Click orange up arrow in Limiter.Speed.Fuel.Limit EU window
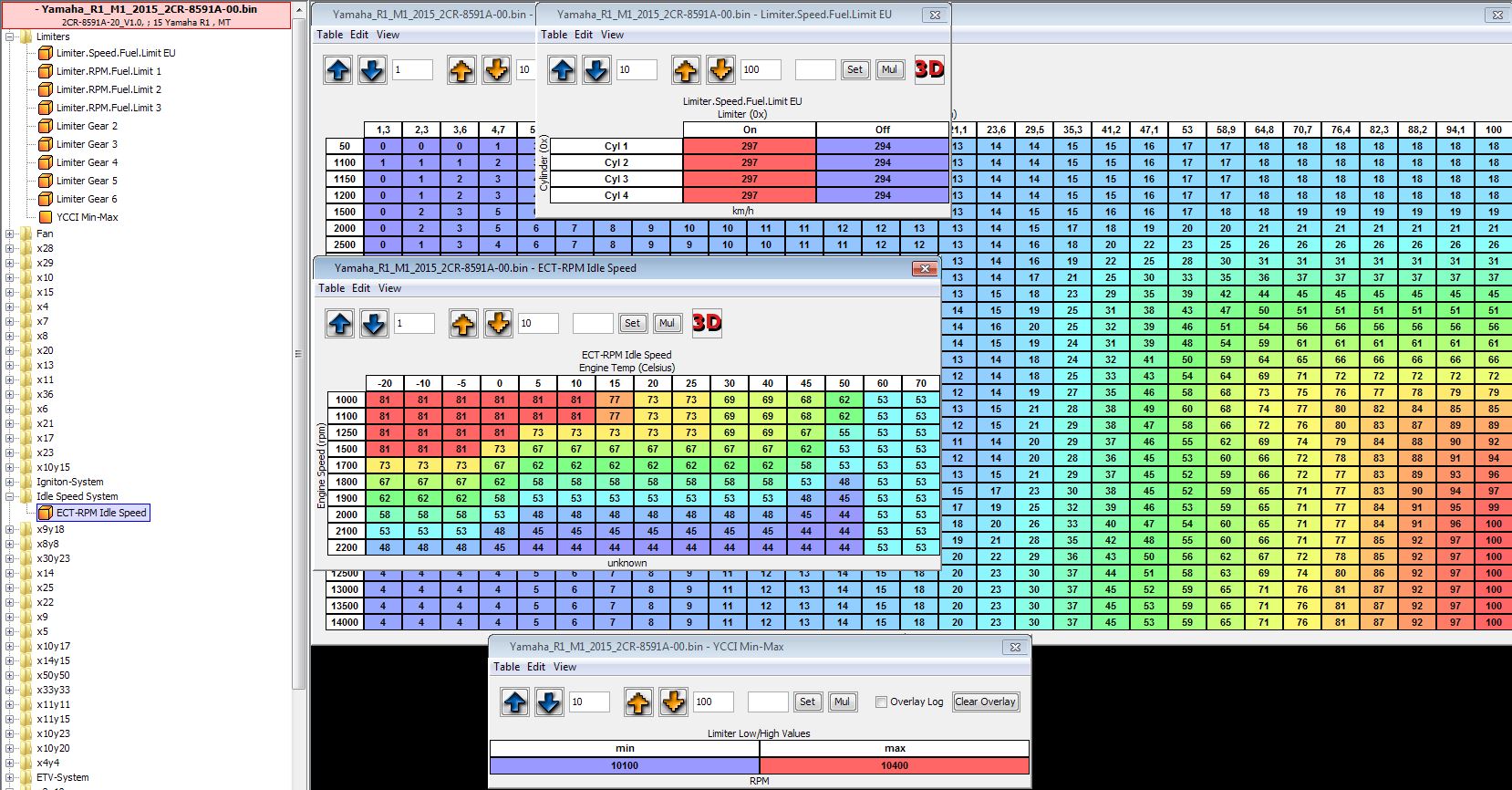This screenshot has height=790, width=1512. click(x=686, y=69)
